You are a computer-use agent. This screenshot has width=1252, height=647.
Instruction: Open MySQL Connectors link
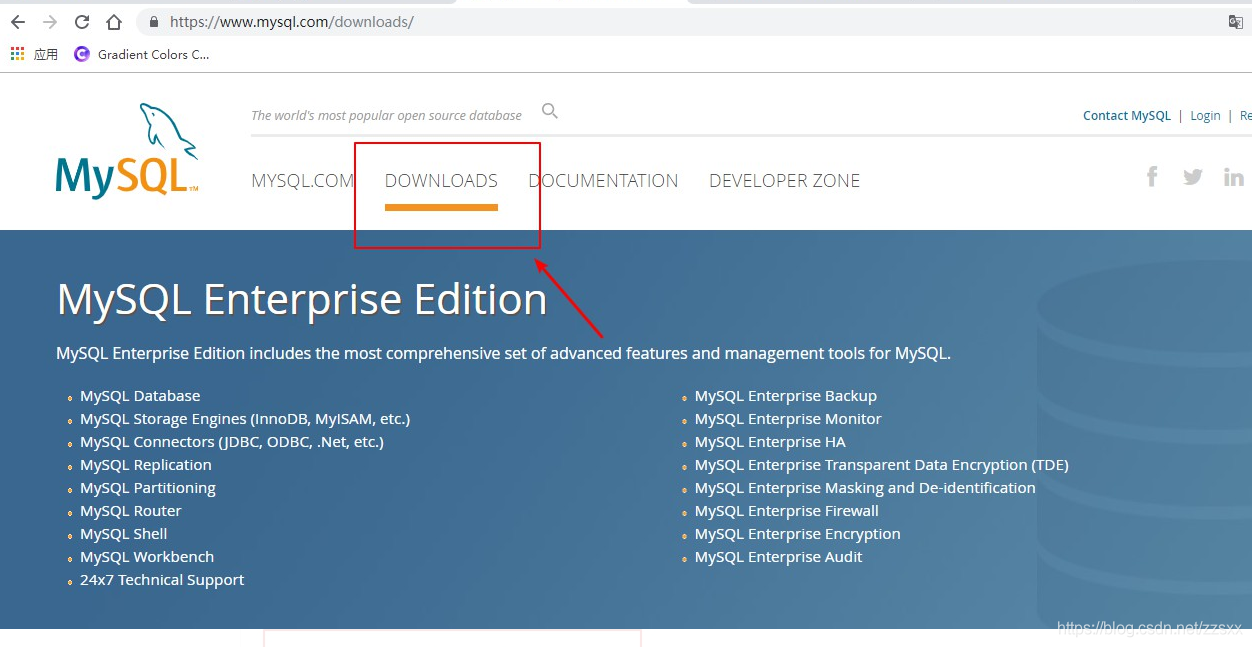232,442
